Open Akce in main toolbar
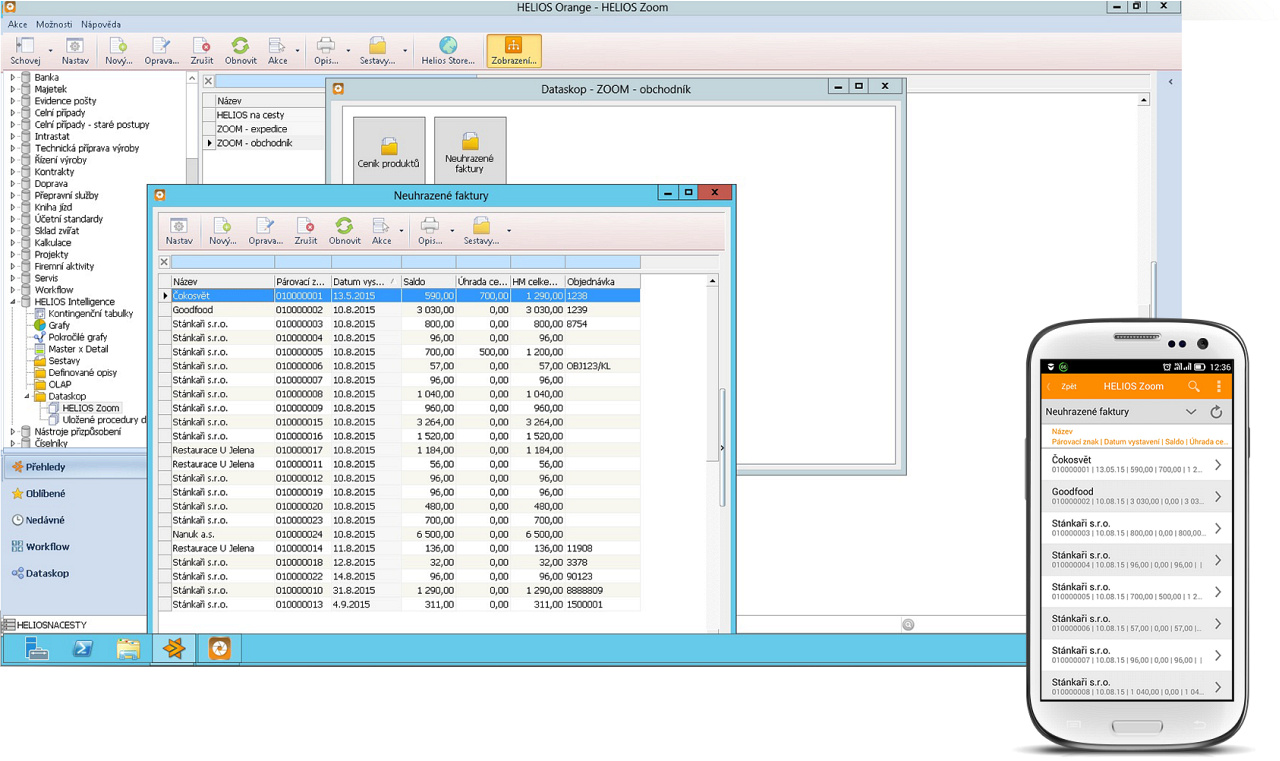Screen dimensions: 1280x761 coord(278,51)
